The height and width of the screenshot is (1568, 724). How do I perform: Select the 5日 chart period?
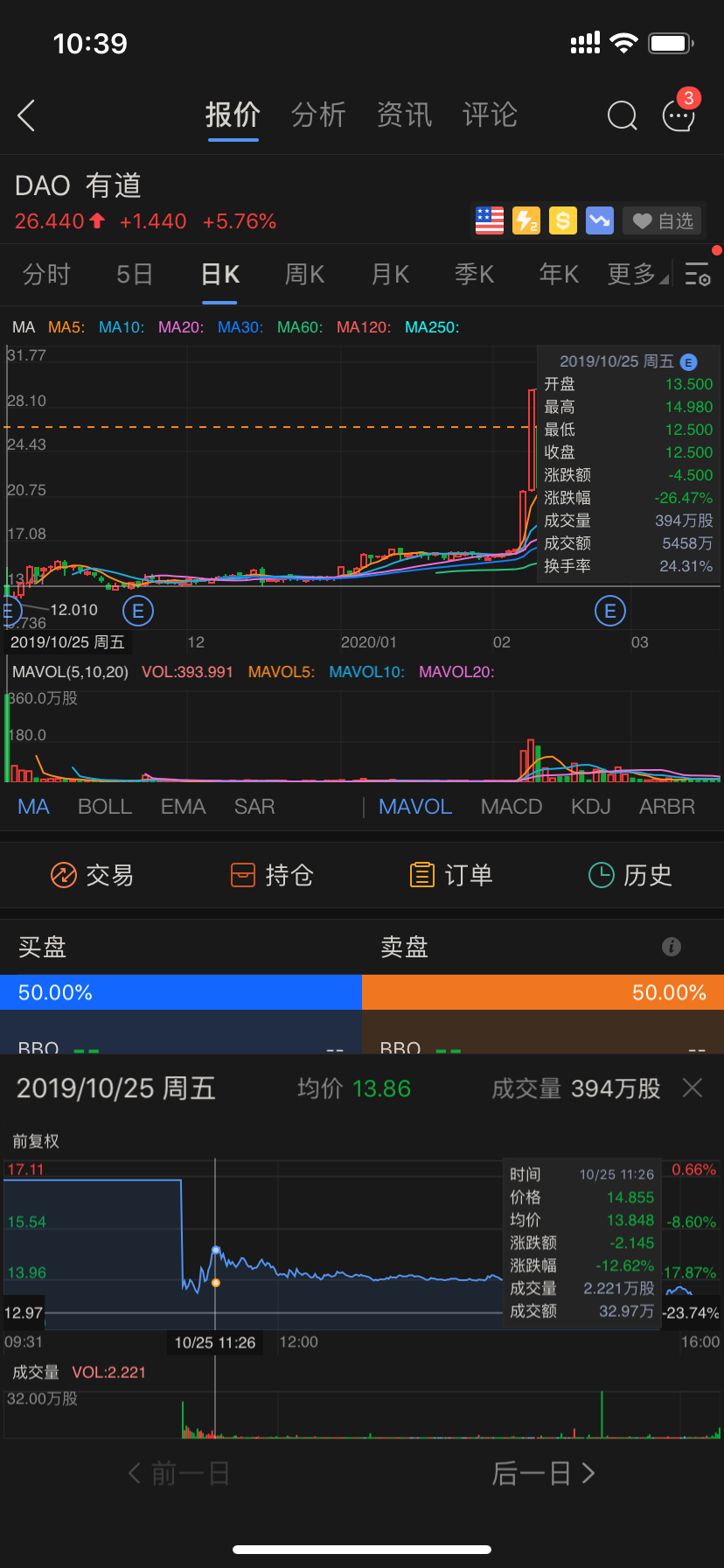point(135,275)
